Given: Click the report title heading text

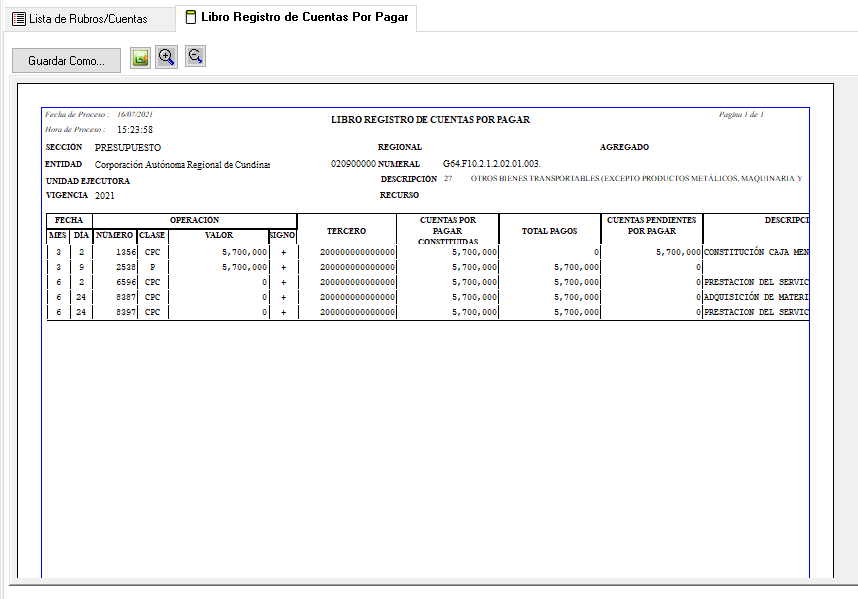Looking at the screenshot, I should pyautogui.click(x=430, y=120).
